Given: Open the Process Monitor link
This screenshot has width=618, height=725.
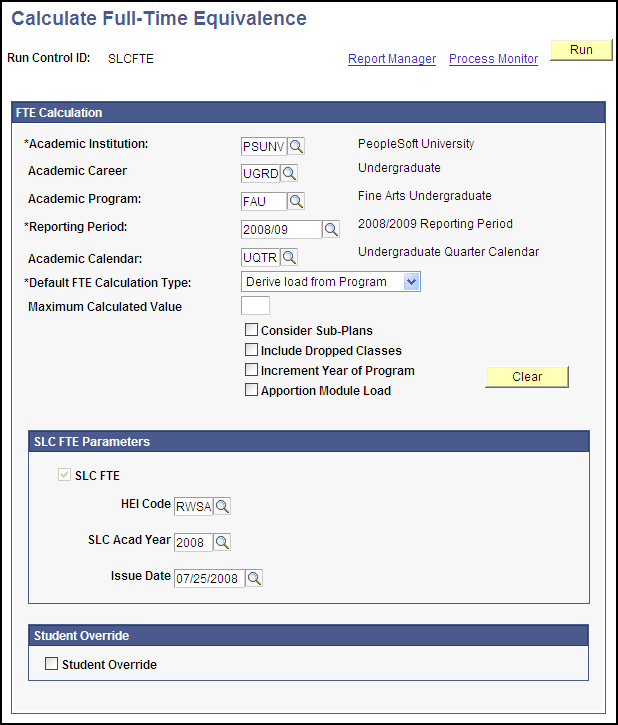Looking at the screenshot, I should [493, 59].
